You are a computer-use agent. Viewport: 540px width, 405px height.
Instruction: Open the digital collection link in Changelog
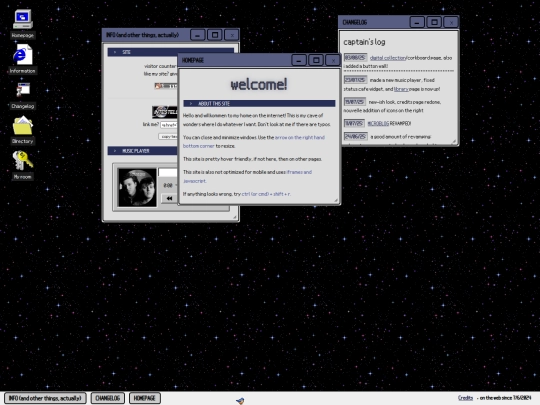(x=388, y=58)
